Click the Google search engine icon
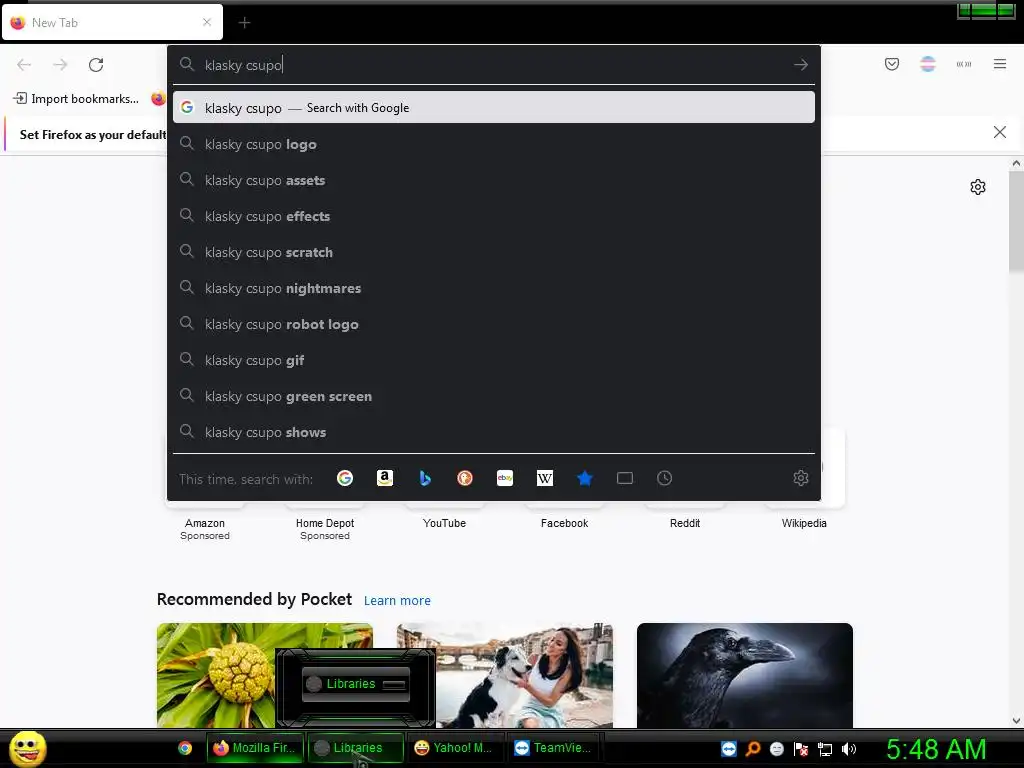 pos(345,478)
